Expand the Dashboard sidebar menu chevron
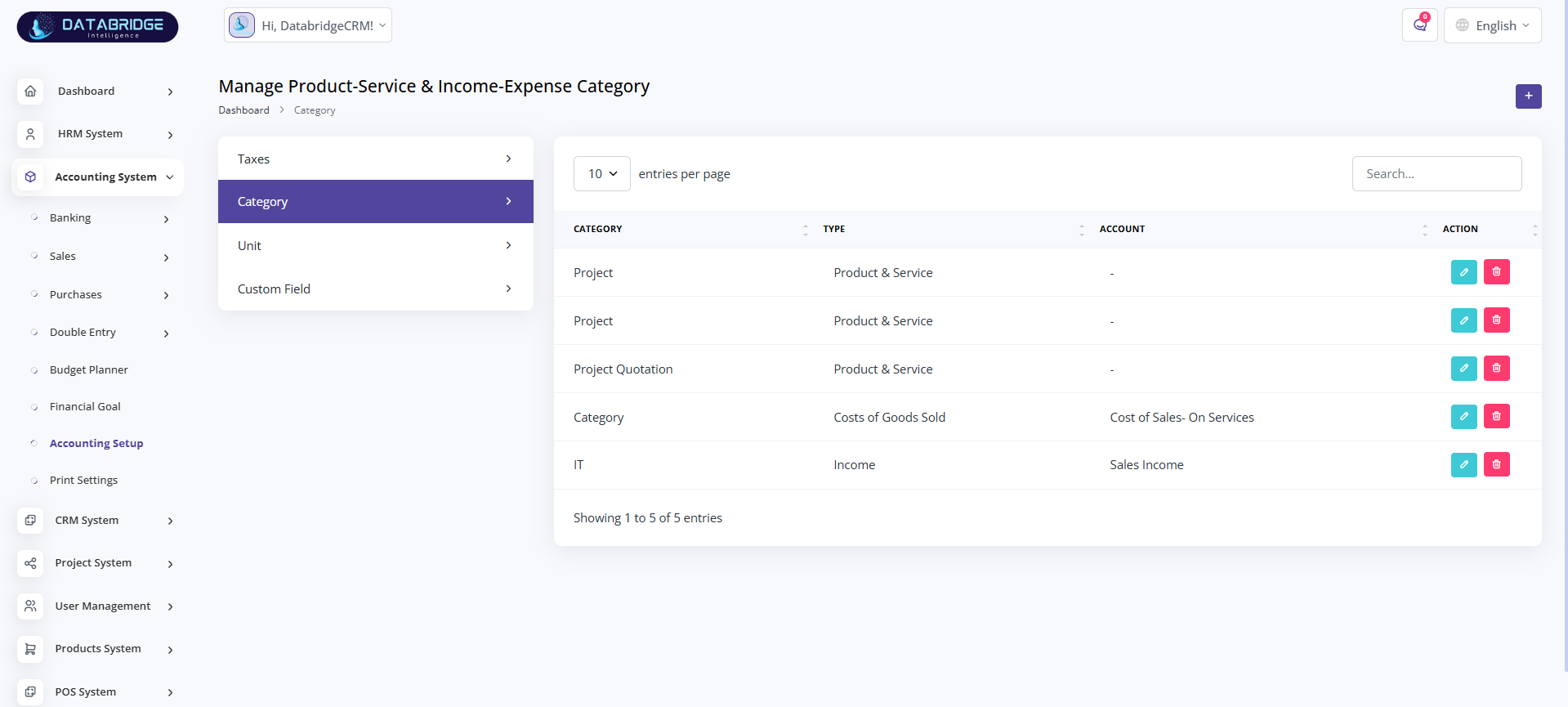Viewport: 1568px width, 707px height. click(x=170, y=92)
